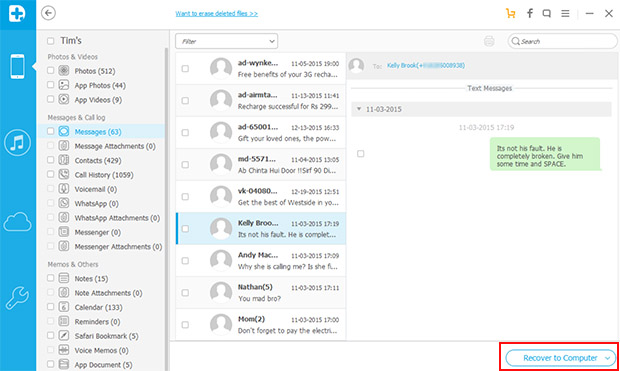
Task: Open the Mom(2) conversation
Action: pyautogui.click(x=261, y=325)
